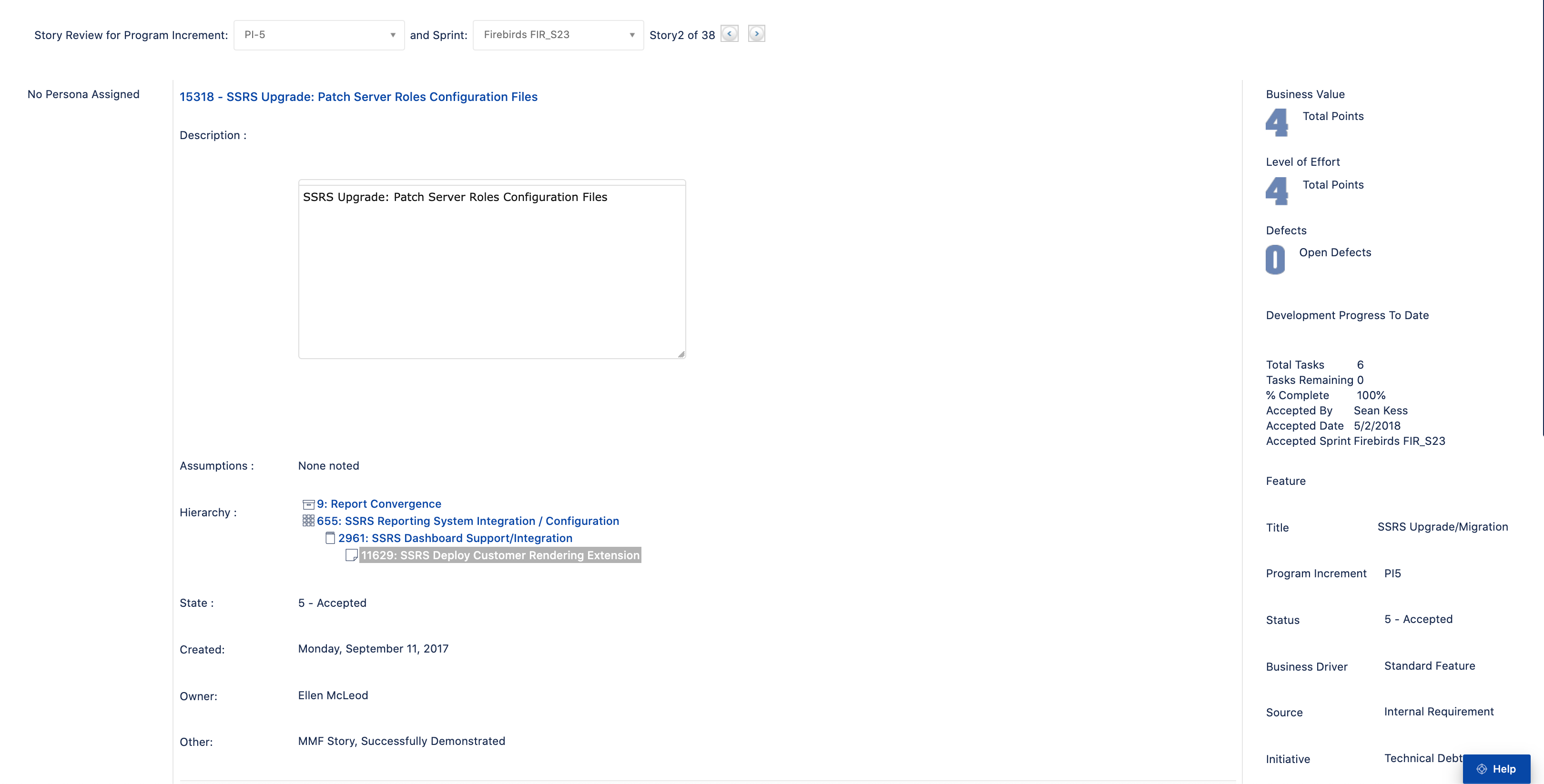Click the page icon beside story 11629
The width and height of the screenshot is (1544, 784).
tap(352, 555)
